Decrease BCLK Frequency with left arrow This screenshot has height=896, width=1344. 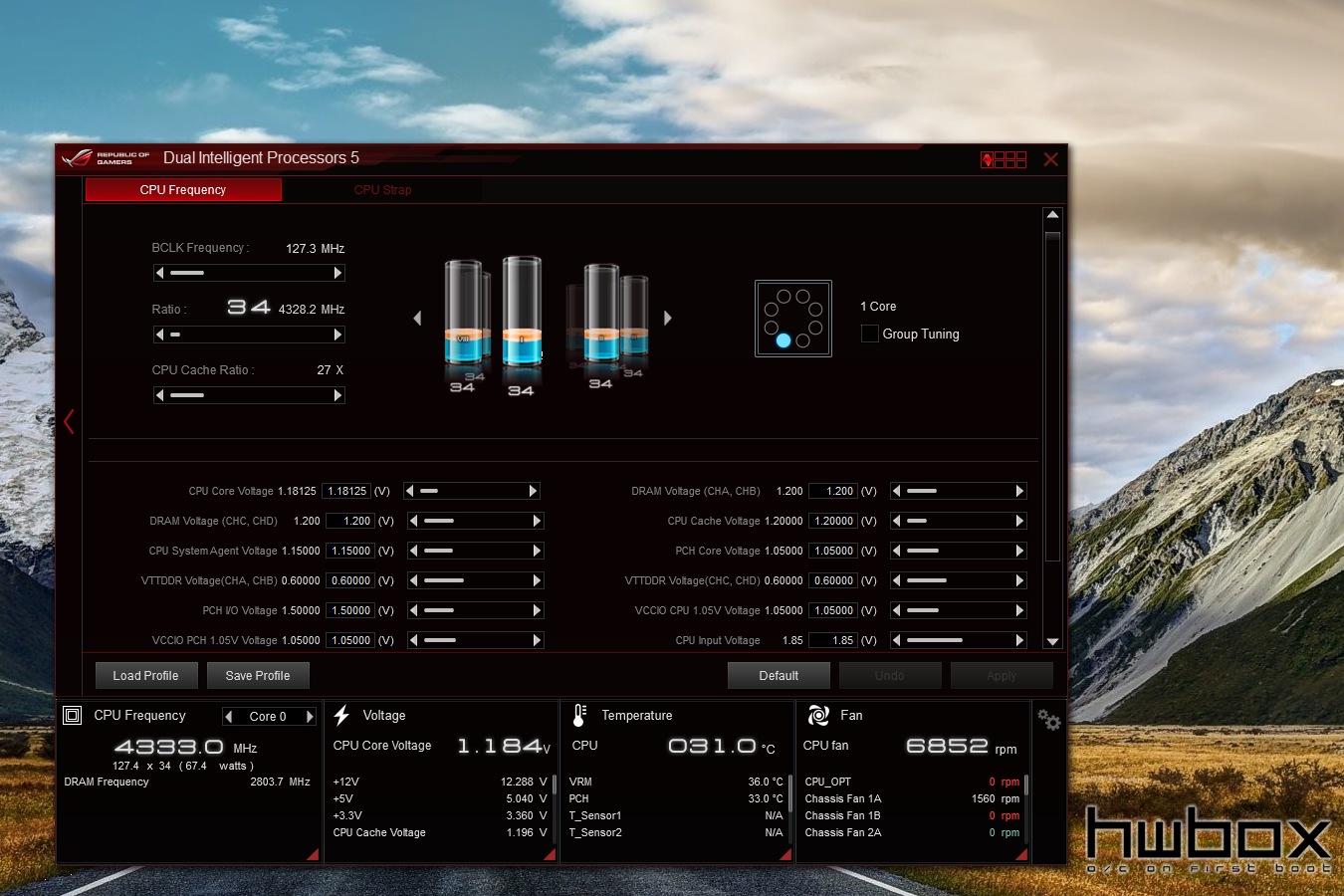(x=159, y=273)
